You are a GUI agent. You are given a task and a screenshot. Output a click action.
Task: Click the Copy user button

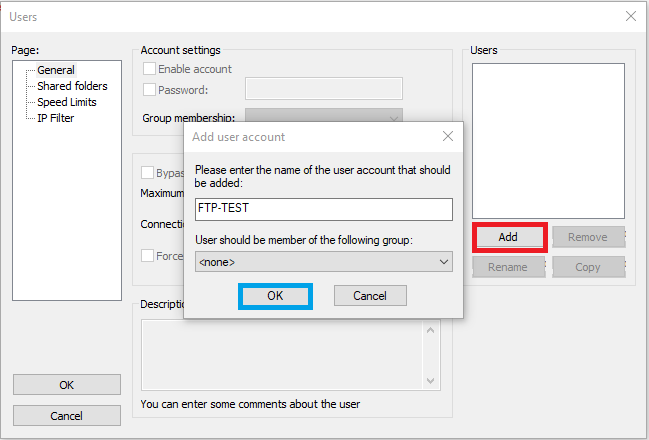coord(588,267)
